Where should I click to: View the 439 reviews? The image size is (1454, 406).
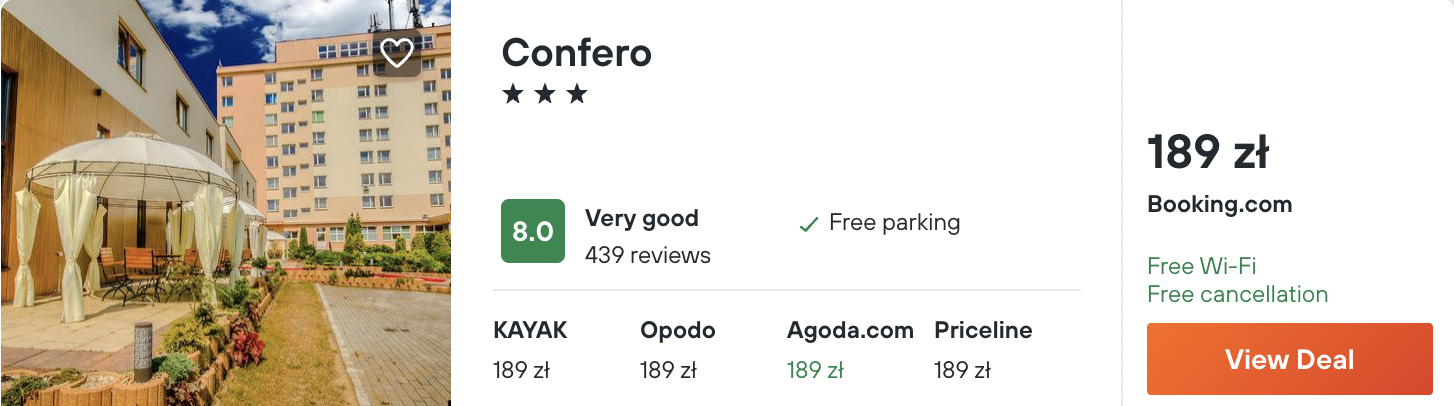point(648,255)
